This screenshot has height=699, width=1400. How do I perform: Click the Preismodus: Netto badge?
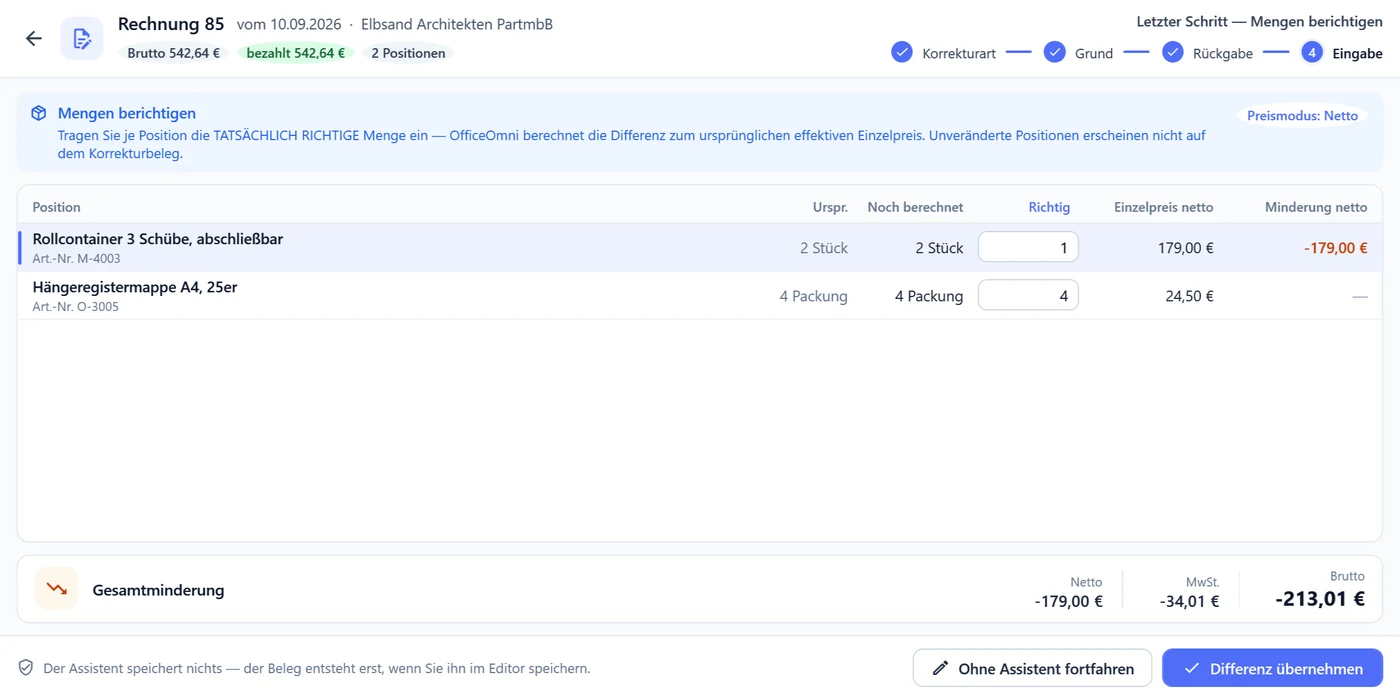coord(1302,116)
